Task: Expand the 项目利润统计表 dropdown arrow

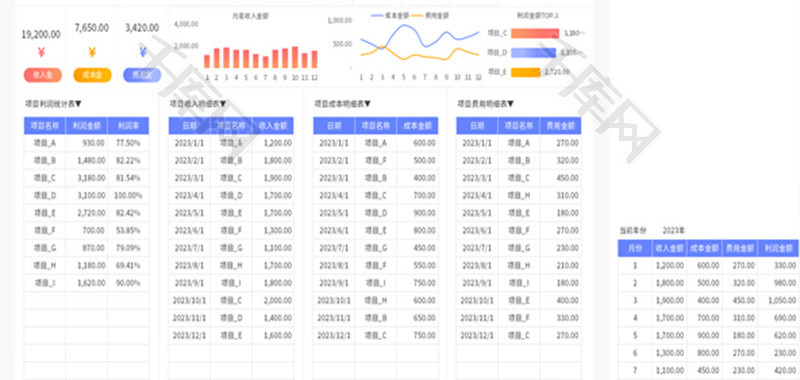Action: pos(79,104)
